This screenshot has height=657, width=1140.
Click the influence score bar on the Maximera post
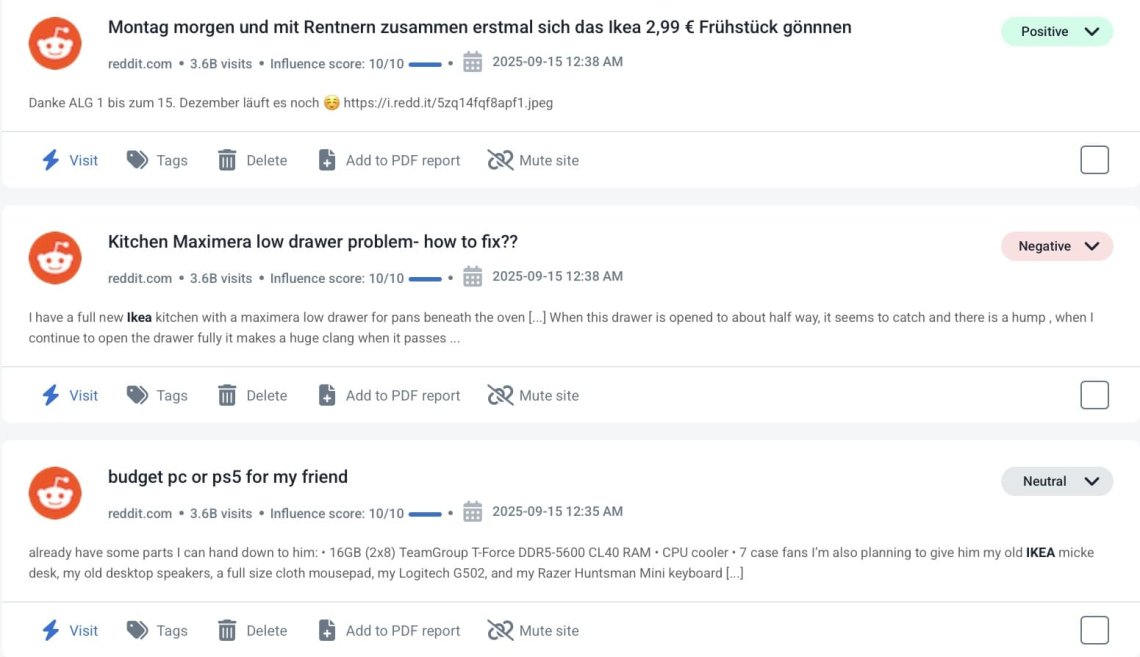[x=425, y=279]
